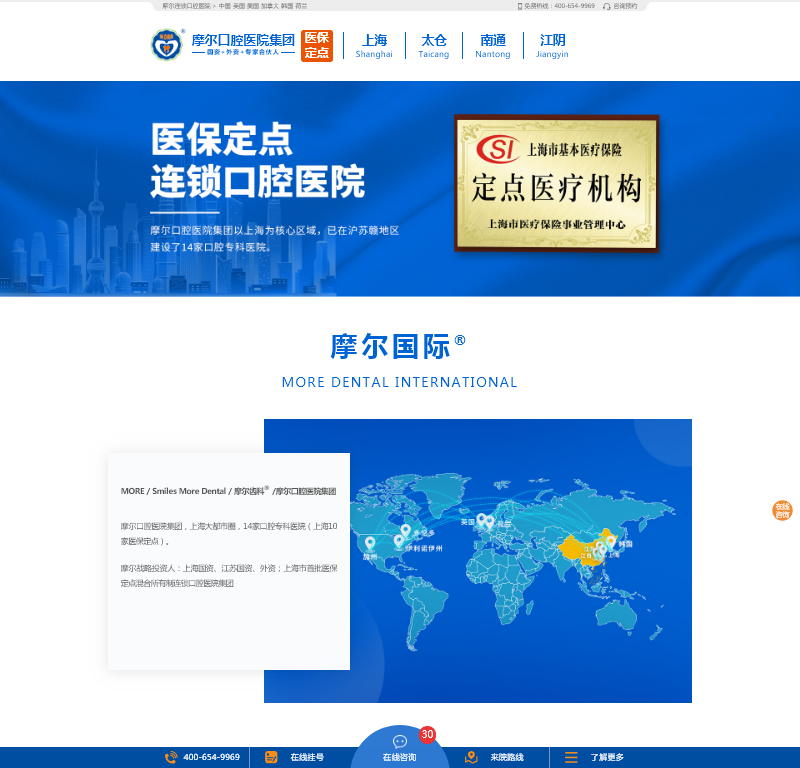The image size is (800, 768).
Task: Click the headset icon beside 咨询预约
Action: 607,6
